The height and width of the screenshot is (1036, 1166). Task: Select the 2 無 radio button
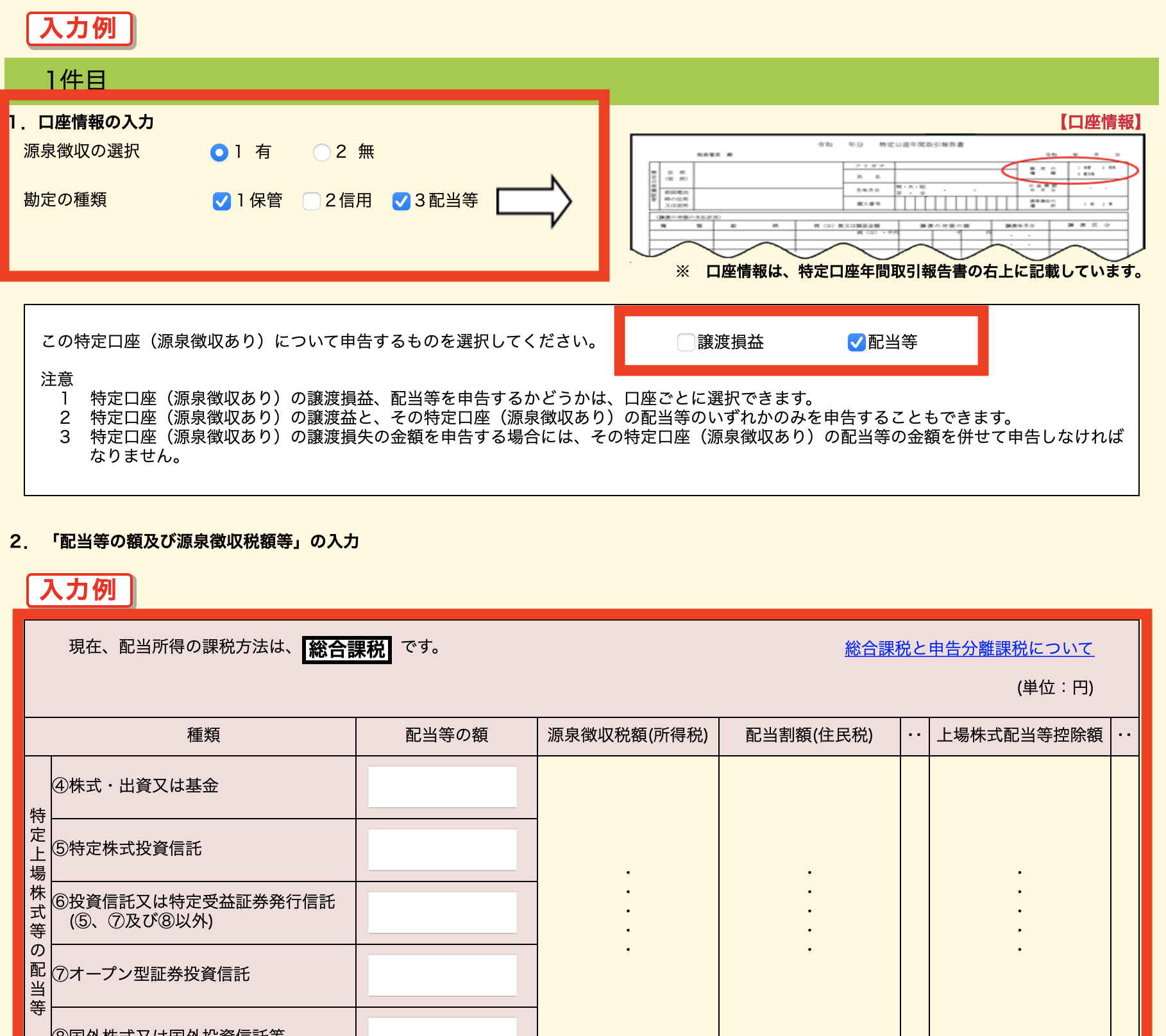click(x=323, y=153)
